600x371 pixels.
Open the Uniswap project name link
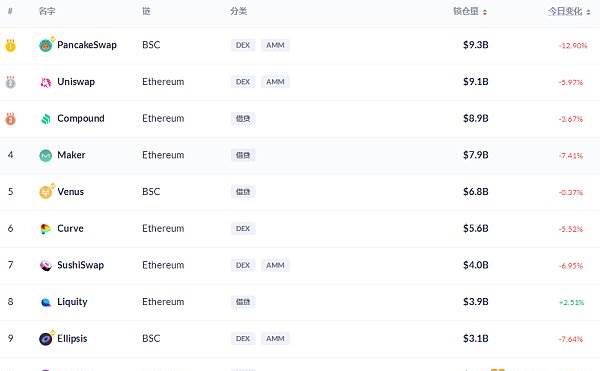click(76, 82)
